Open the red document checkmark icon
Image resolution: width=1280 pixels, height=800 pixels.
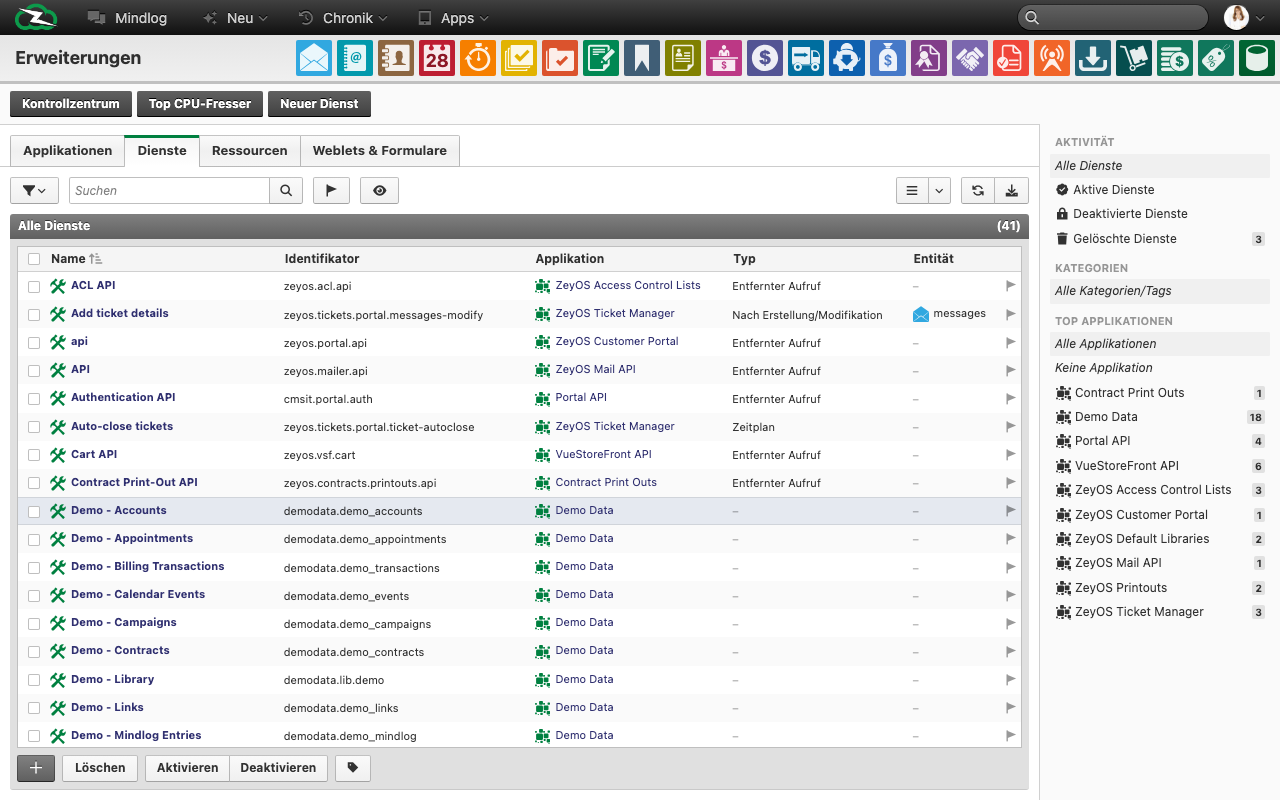(x=1011, y=58)
